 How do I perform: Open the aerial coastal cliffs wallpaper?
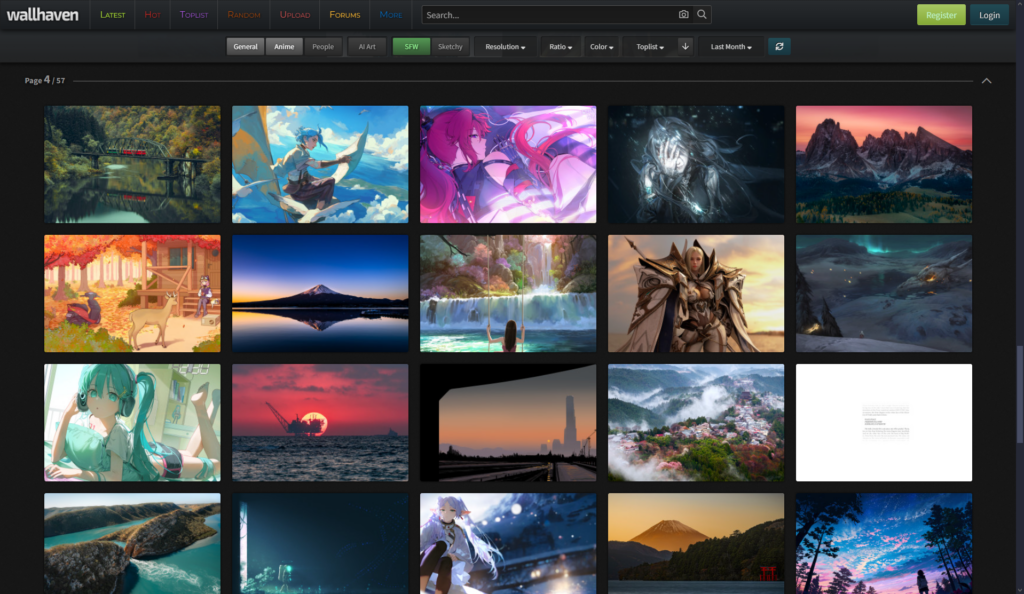132,543
